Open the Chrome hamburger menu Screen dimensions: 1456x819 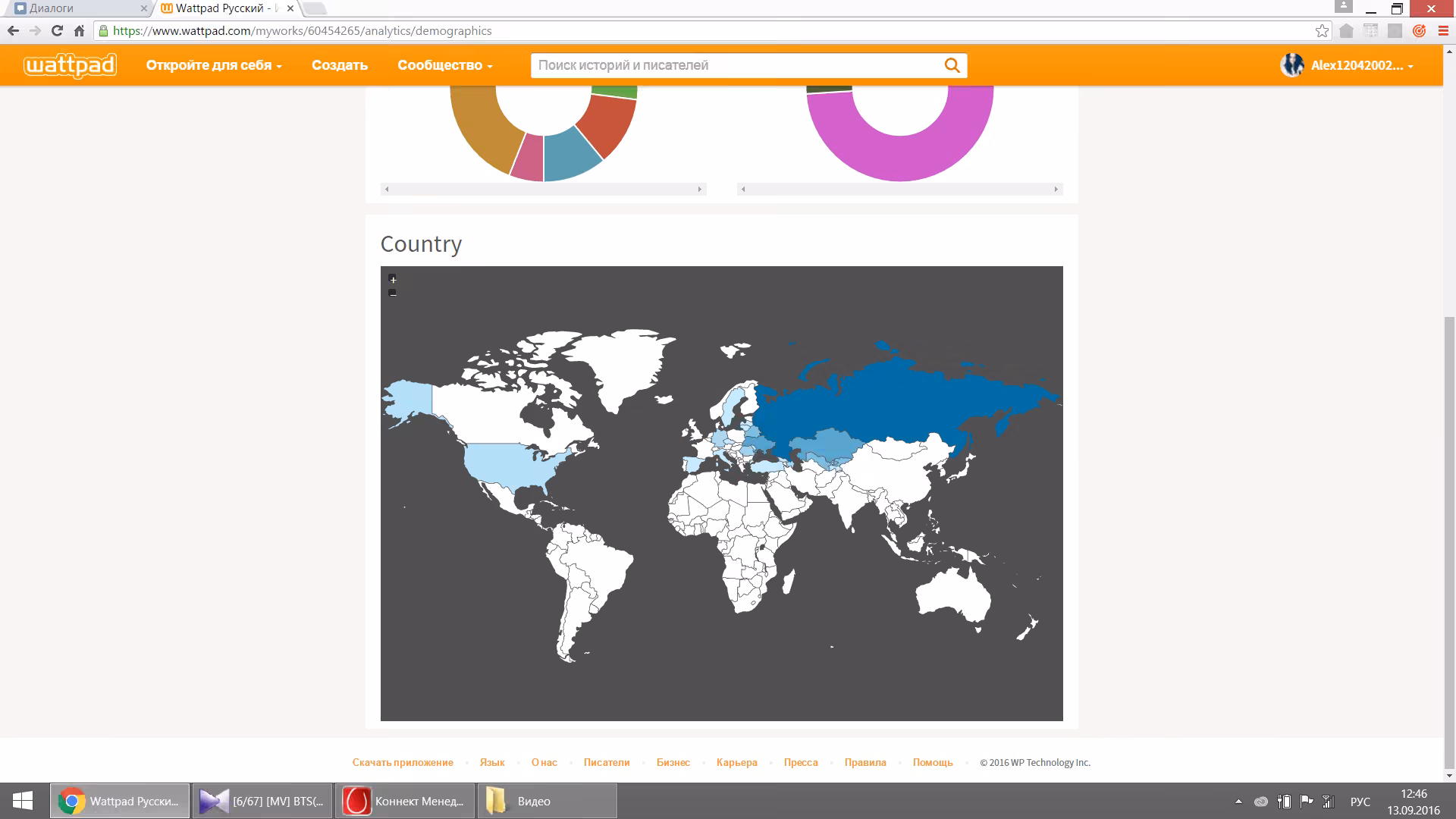click(x=1442, y=31)
